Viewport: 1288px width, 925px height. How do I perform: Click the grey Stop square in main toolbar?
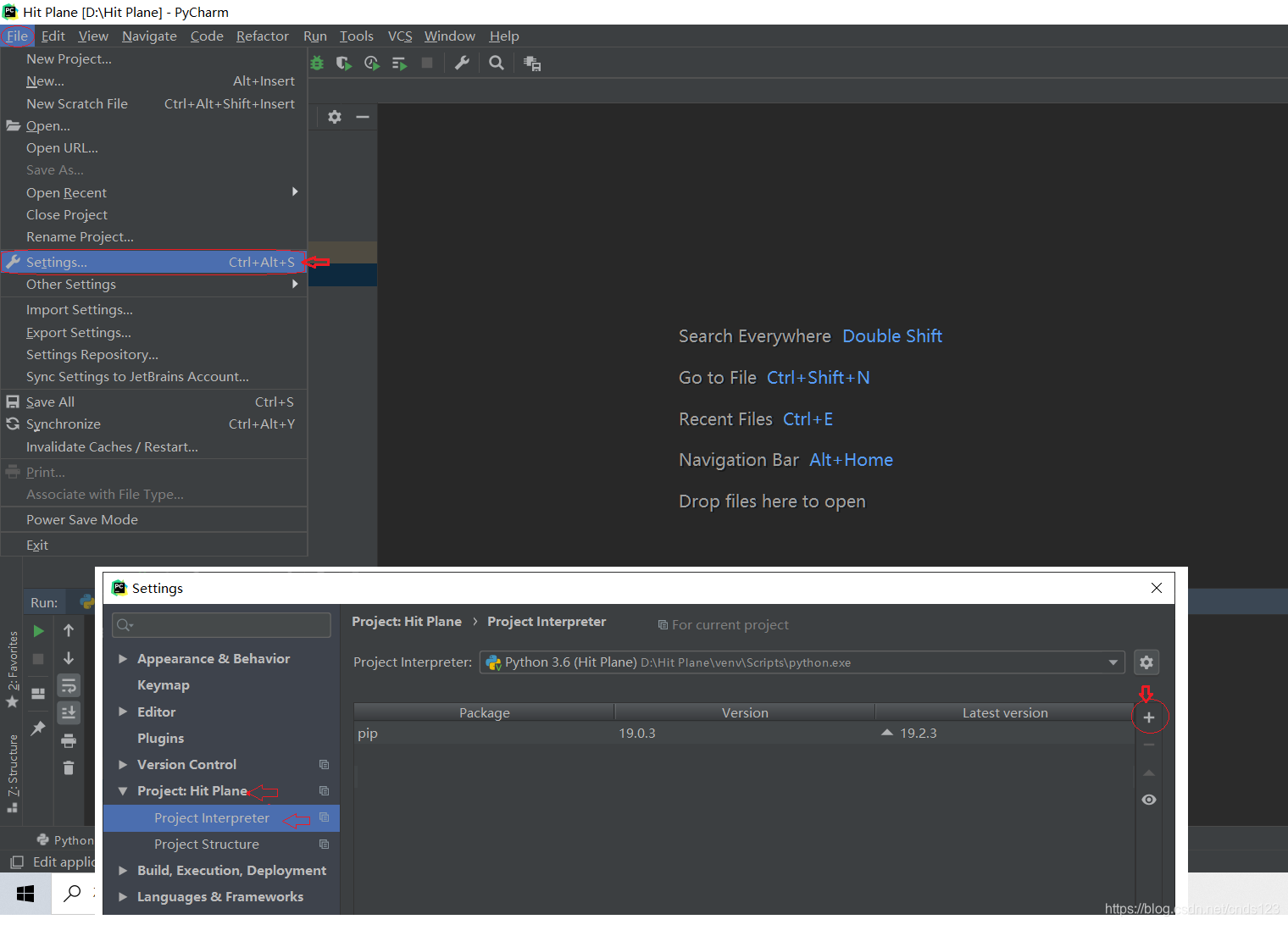[x=427, y=63]
